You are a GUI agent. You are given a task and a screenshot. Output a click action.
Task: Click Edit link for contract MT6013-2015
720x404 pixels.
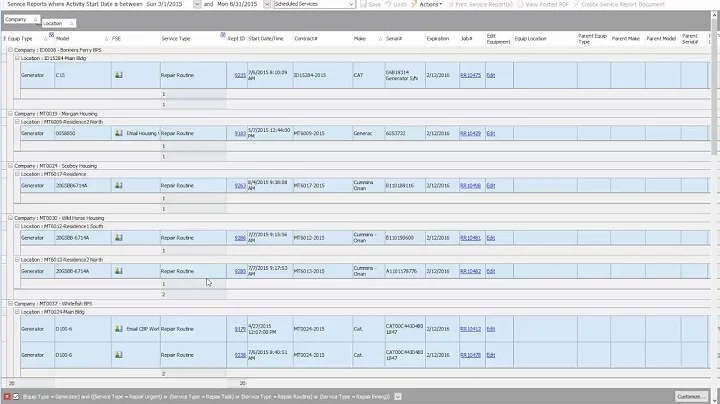tap(491, 271)
